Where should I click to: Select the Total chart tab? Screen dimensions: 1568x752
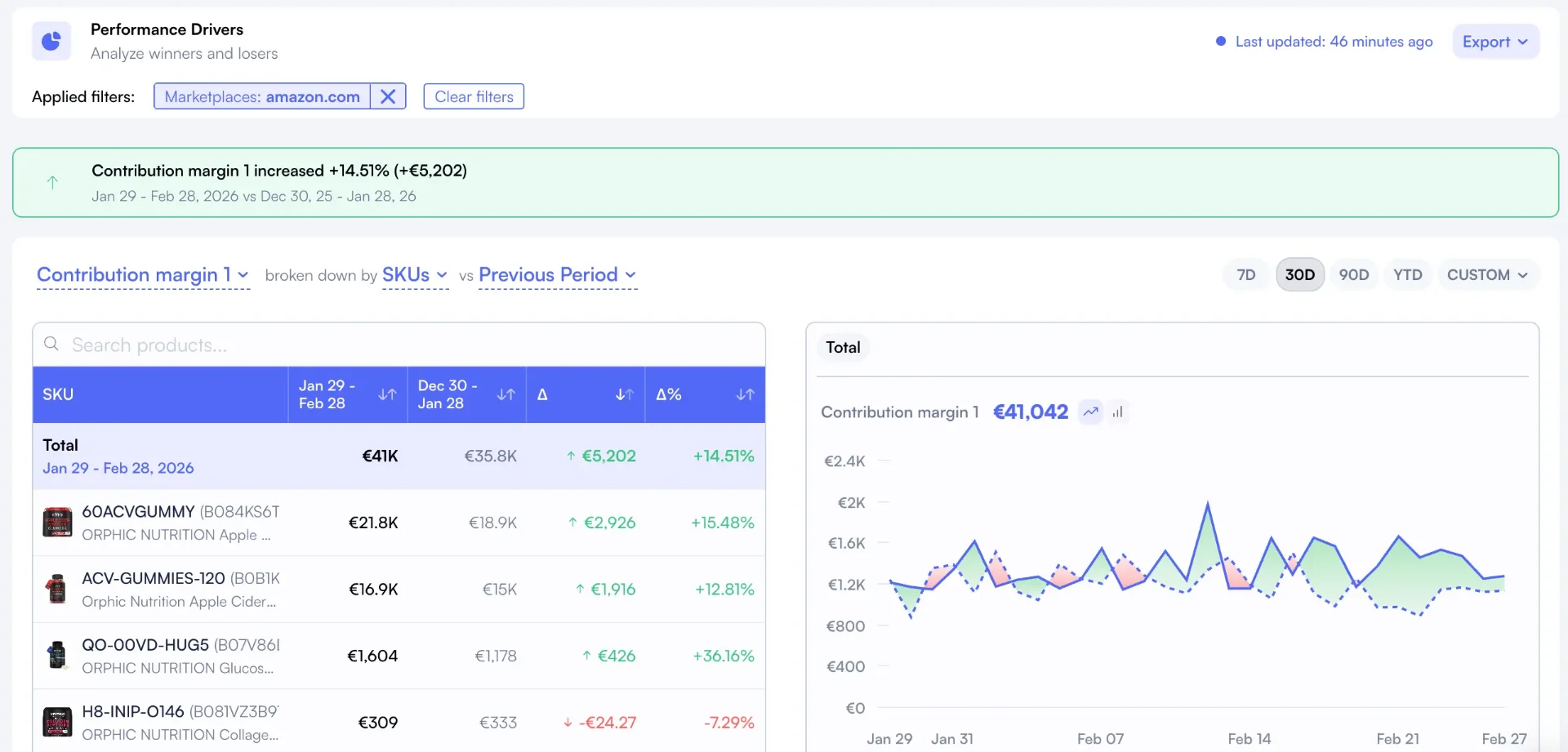[x=843, y=348]
